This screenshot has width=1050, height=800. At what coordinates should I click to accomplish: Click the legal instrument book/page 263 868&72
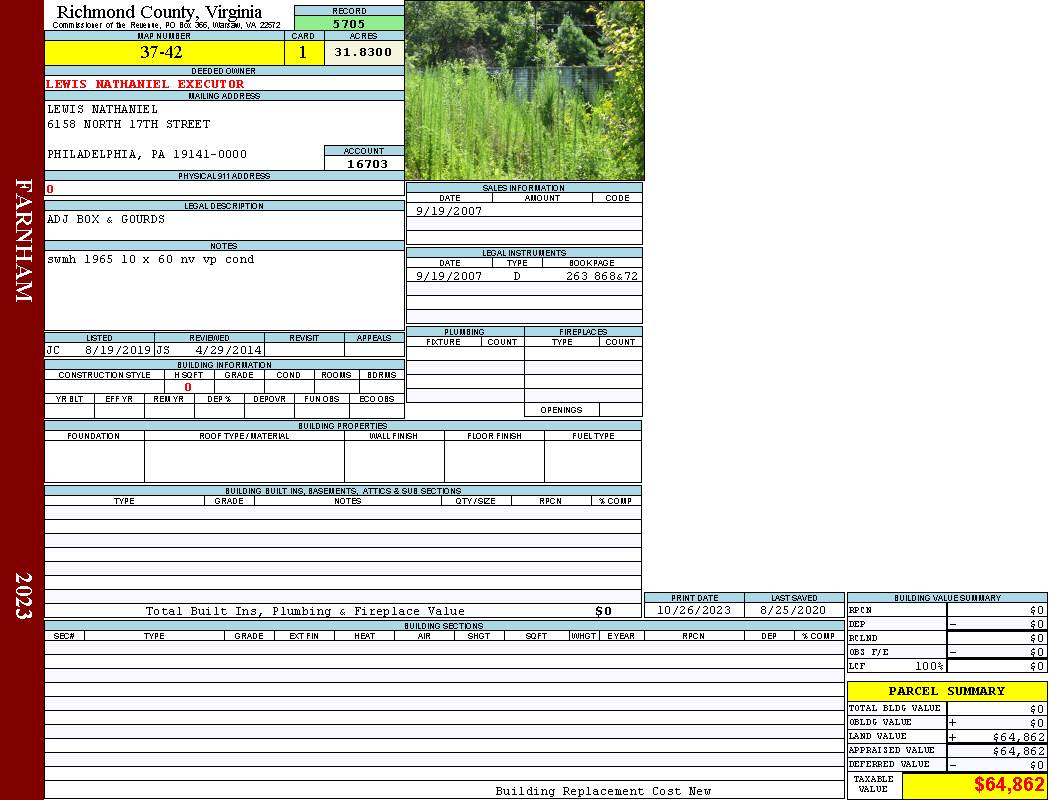601,276
